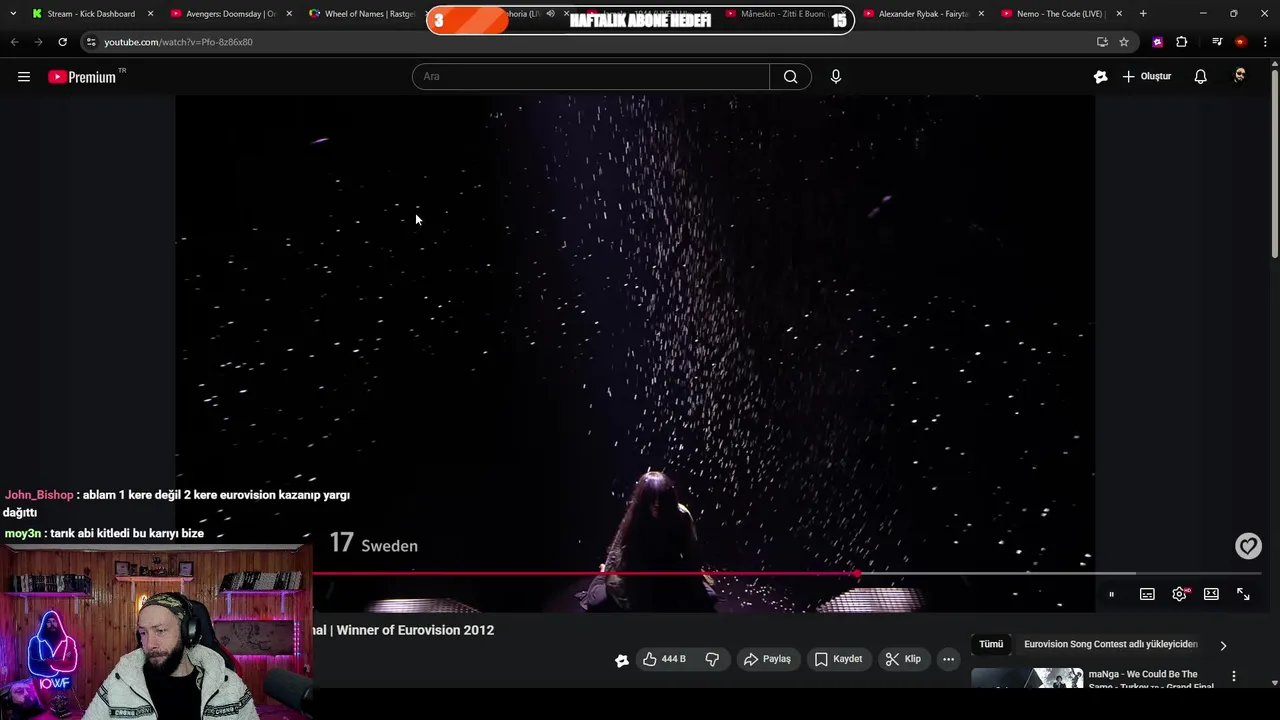
Task: Open maNga video thumbnail
Action: [x=1027, y=679]
